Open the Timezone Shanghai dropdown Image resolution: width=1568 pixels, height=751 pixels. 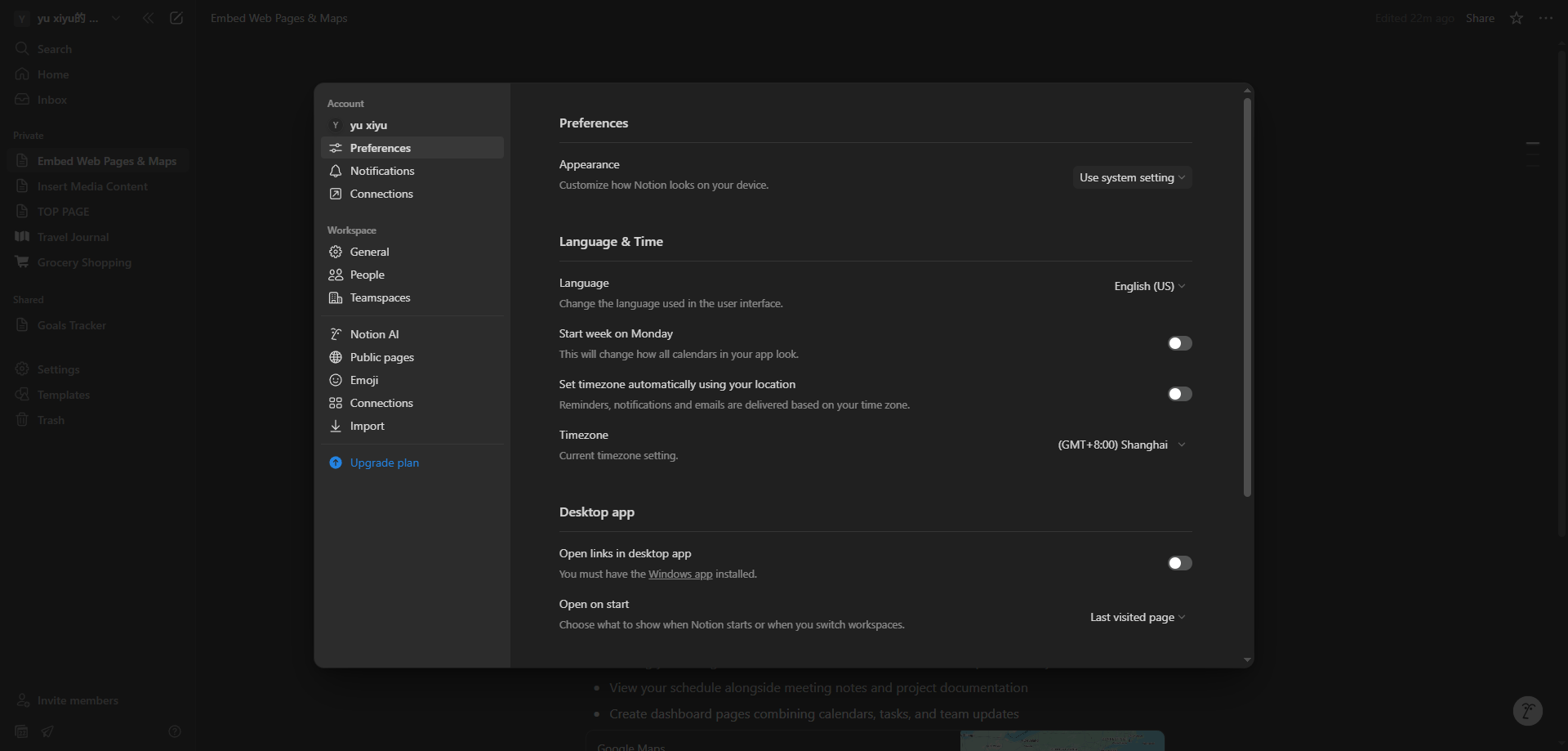point(1121,445)
